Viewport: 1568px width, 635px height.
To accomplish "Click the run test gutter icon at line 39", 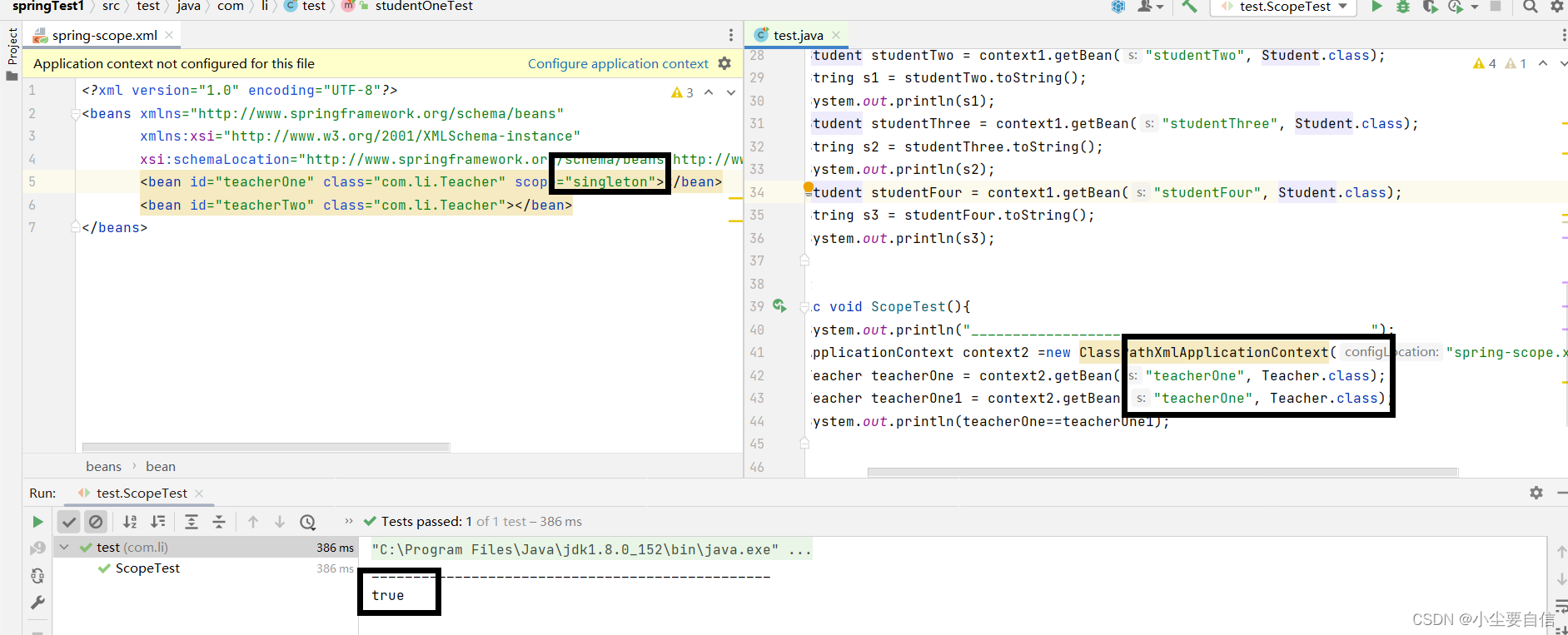I will (x=779, y=306).
